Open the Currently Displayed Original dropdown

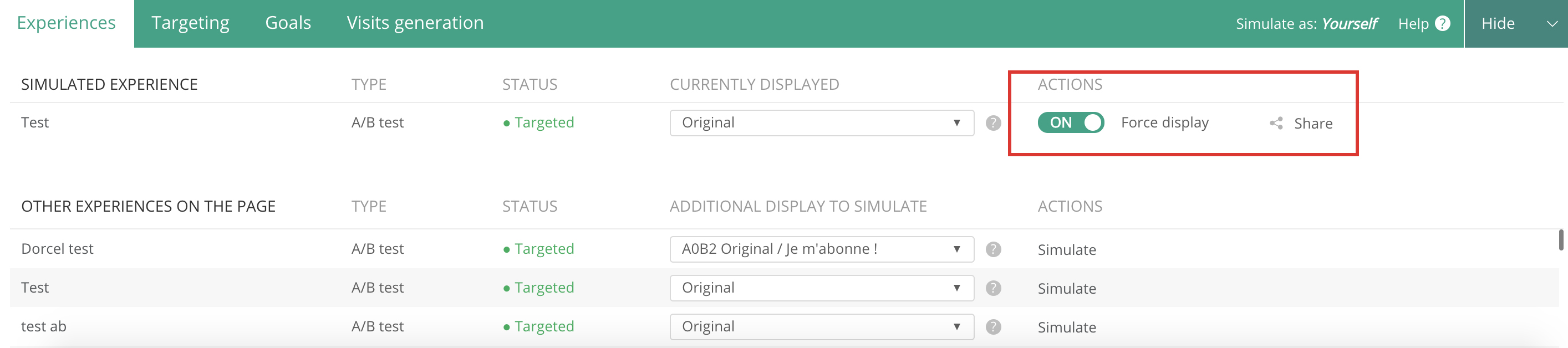click(821, 123)
